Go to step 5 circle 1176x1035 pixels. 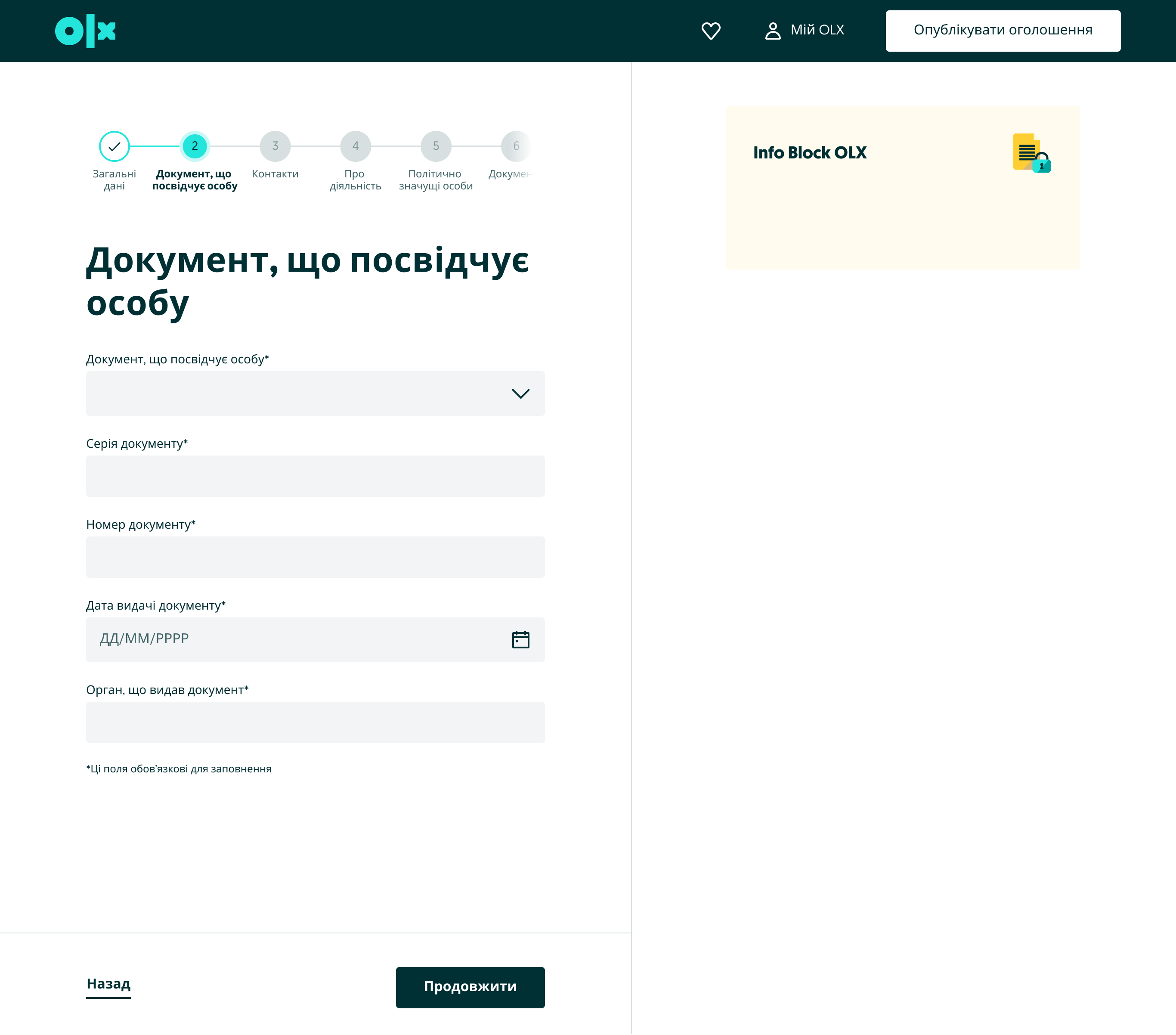(436, 146)
